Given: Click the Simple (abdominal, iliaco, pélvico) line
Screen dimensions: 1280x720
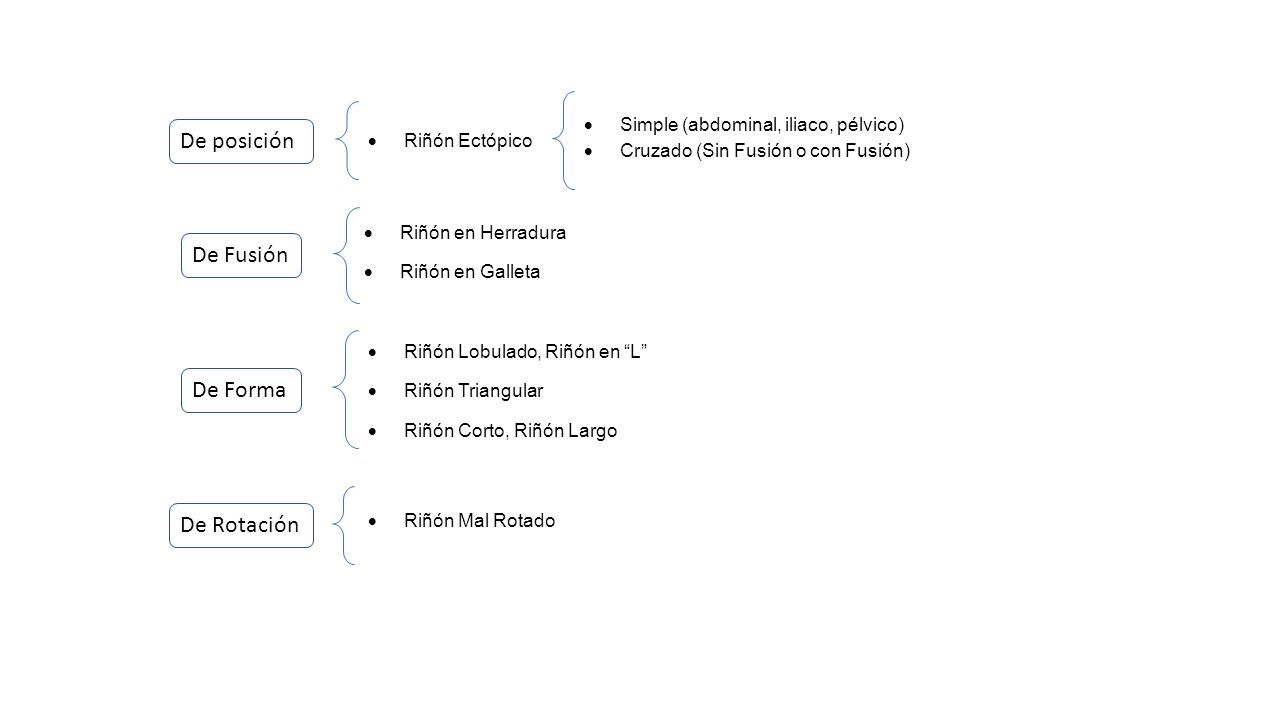Looking at the screenshot, I should coord(762,124).
